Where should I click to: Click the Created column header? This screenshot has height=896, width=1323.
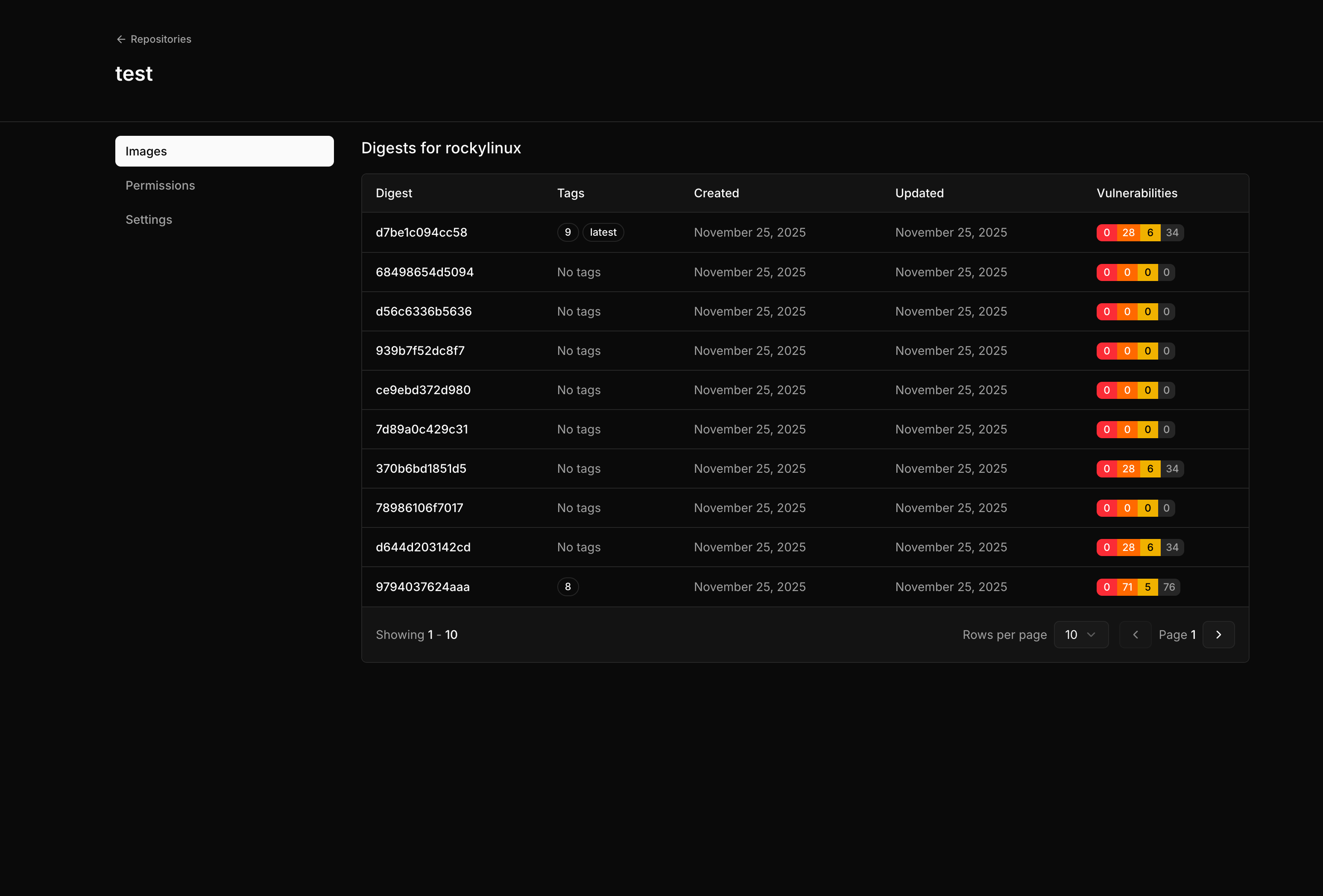coord(716,193)
